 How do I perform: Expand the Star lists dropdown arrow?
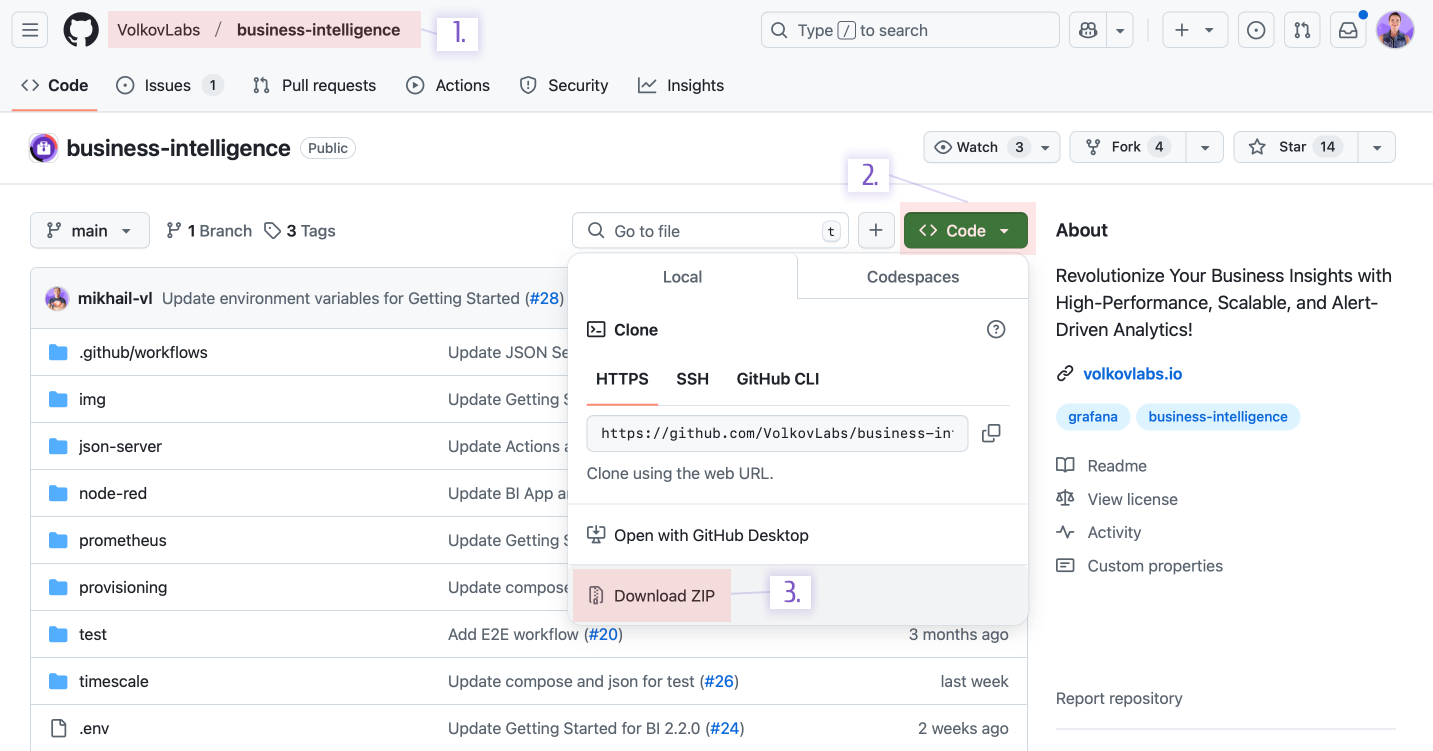pyautogui.click(x=1377, y=147)
